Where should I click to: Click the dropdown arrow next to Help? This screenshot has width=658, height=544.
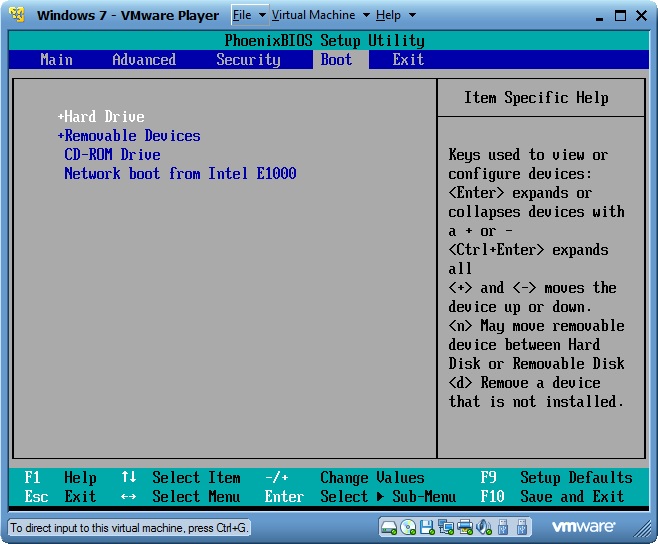point(413,15)
